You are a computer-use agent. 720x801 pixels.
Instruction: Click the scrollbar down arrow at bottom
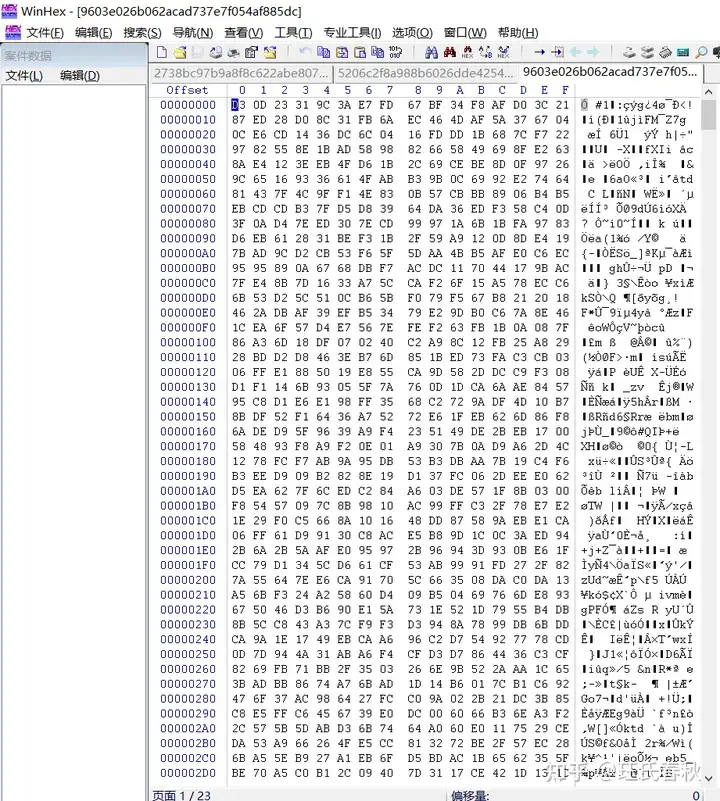pyautogui.click(x=708, y=778)
